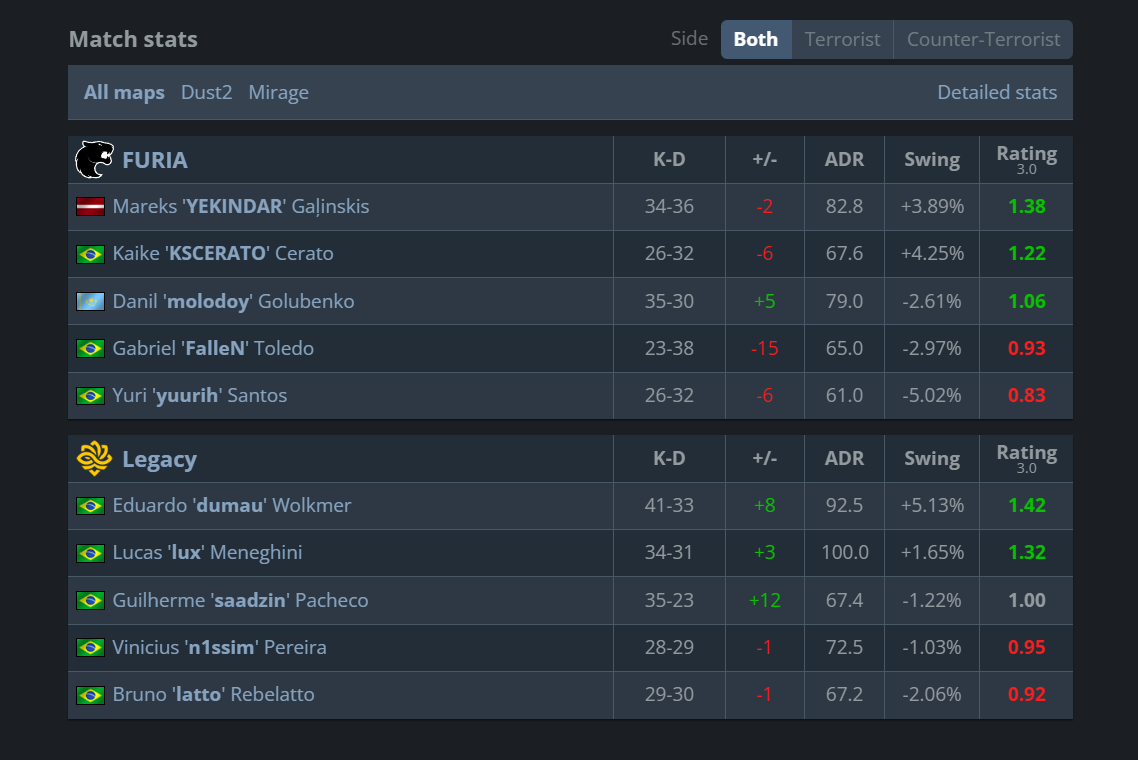Switch side filter to Counter-Terrorist

(983, 40)
